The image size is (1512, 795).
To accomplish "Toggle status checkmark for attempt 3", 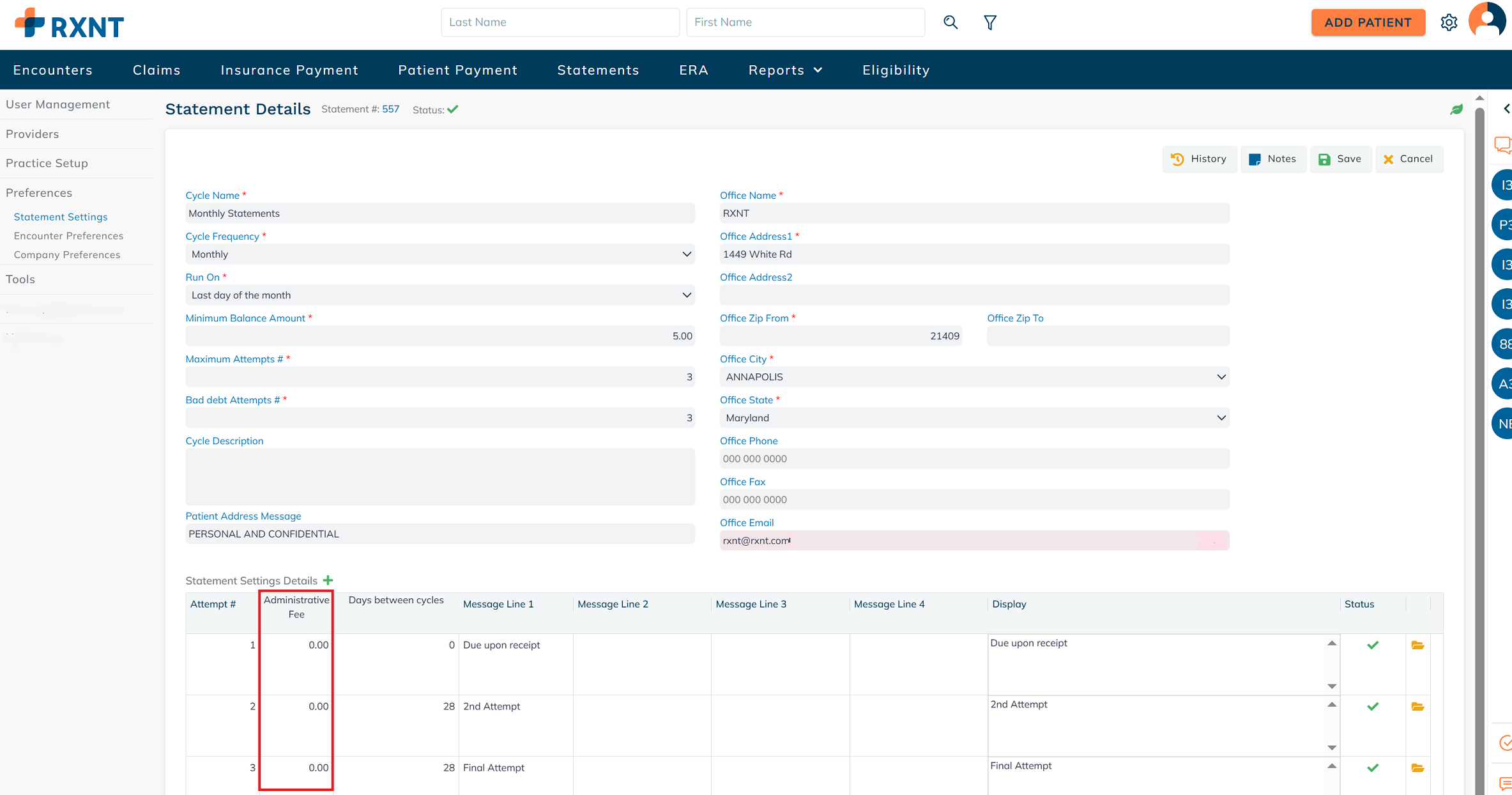I will point(1373,768).
